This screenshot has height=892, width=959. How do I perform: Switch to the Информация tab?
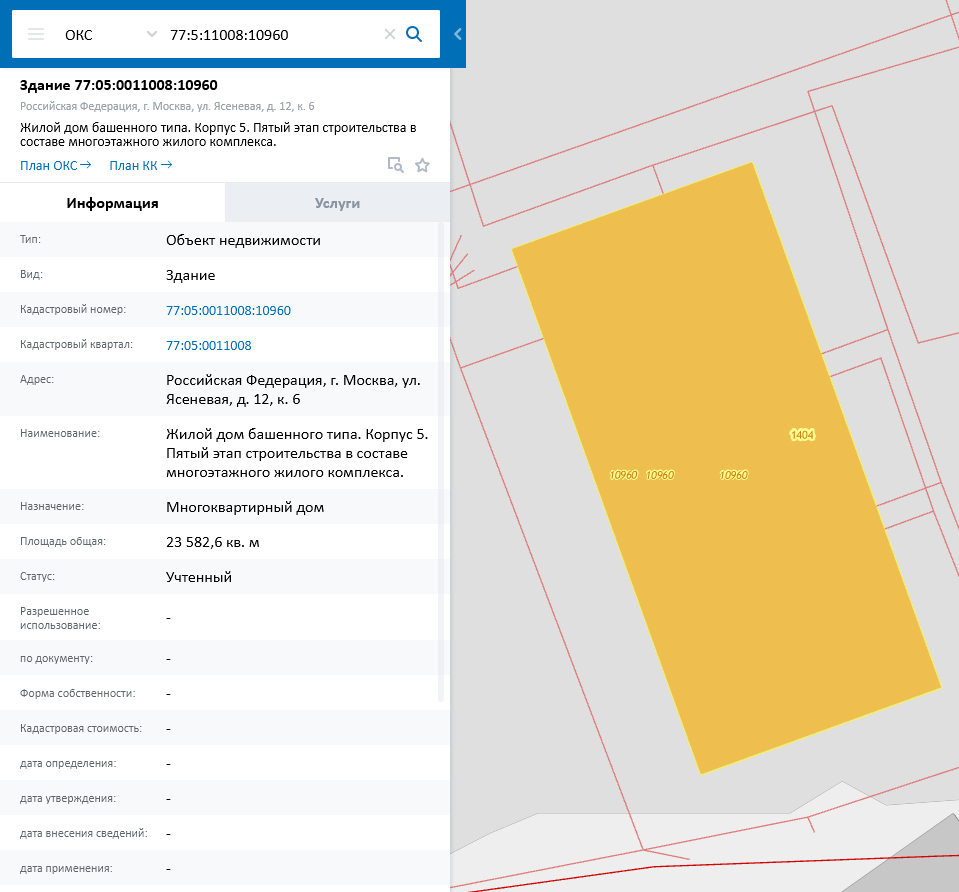point(112,203)
